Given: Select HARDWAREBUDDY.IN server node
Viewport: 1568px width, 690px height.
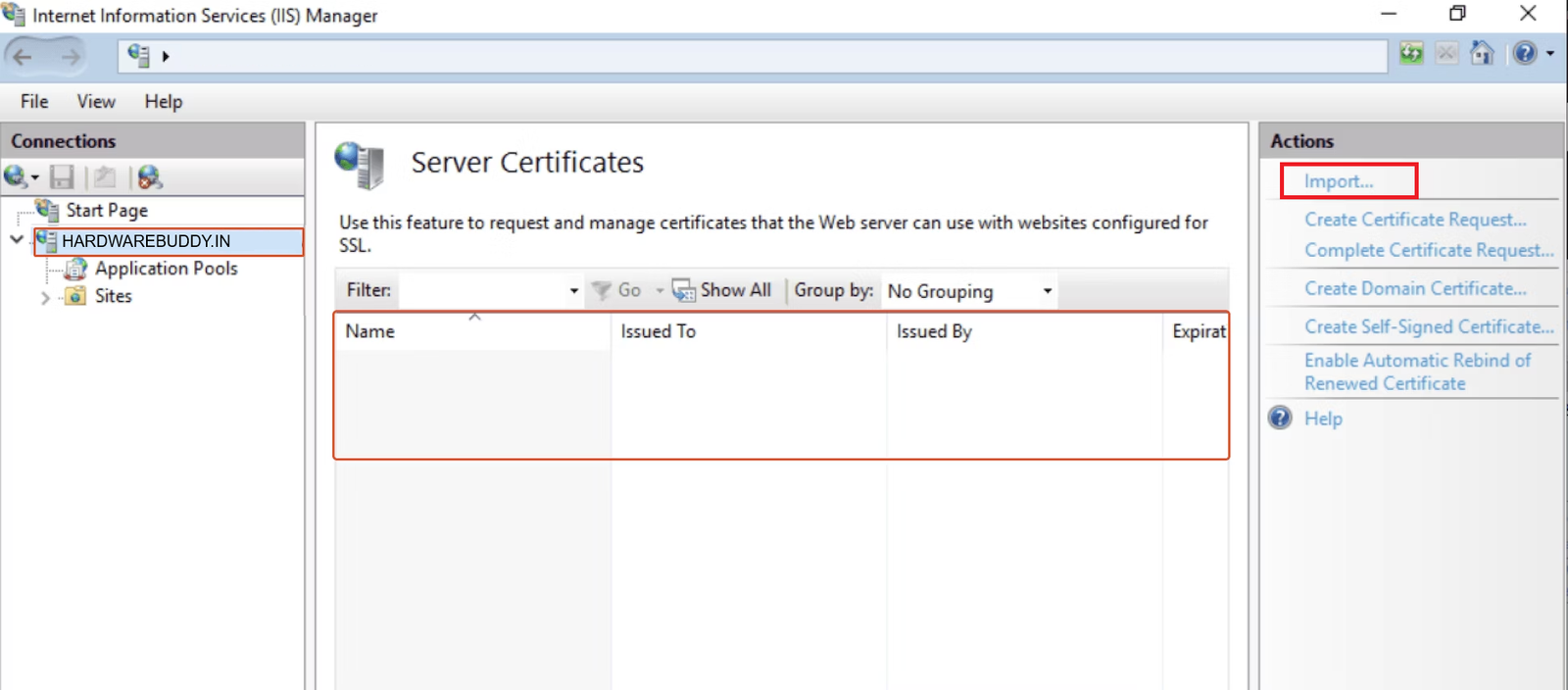Looking at the screenshot, I should click(146, 241).
